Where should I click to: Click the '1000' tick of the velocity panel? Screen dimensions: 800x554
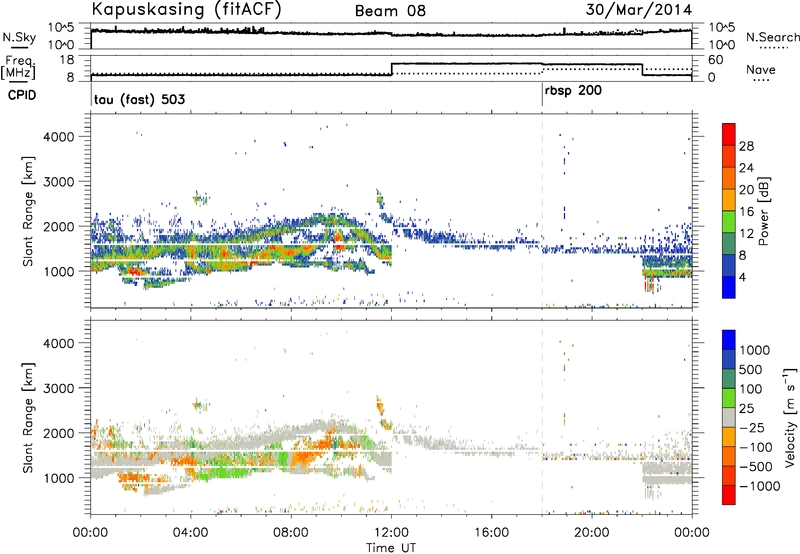(x=58, y=478)
